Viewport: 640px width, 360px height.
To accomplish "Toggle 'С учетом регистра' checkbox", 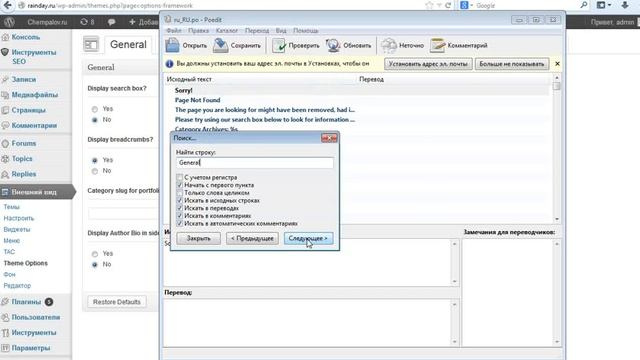I will pyautogui.click(x=180, y=177).
